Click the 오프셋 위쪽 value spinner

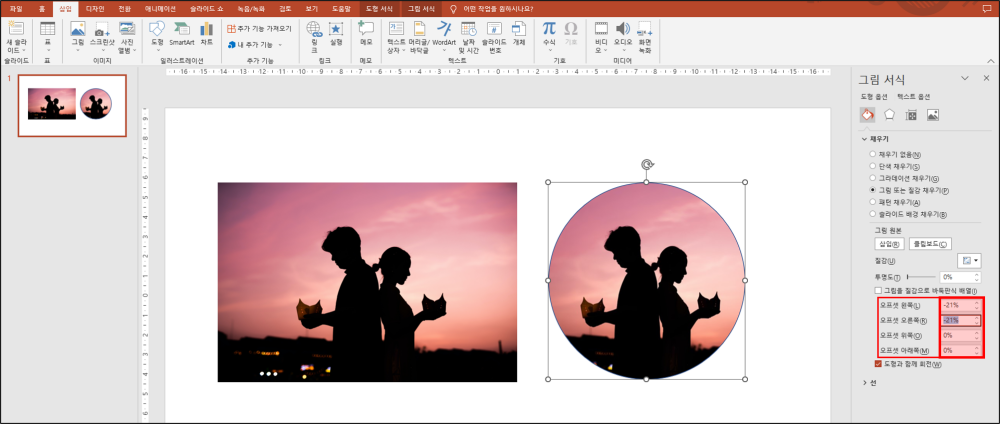pyautogui.click(x=977, y=335)
